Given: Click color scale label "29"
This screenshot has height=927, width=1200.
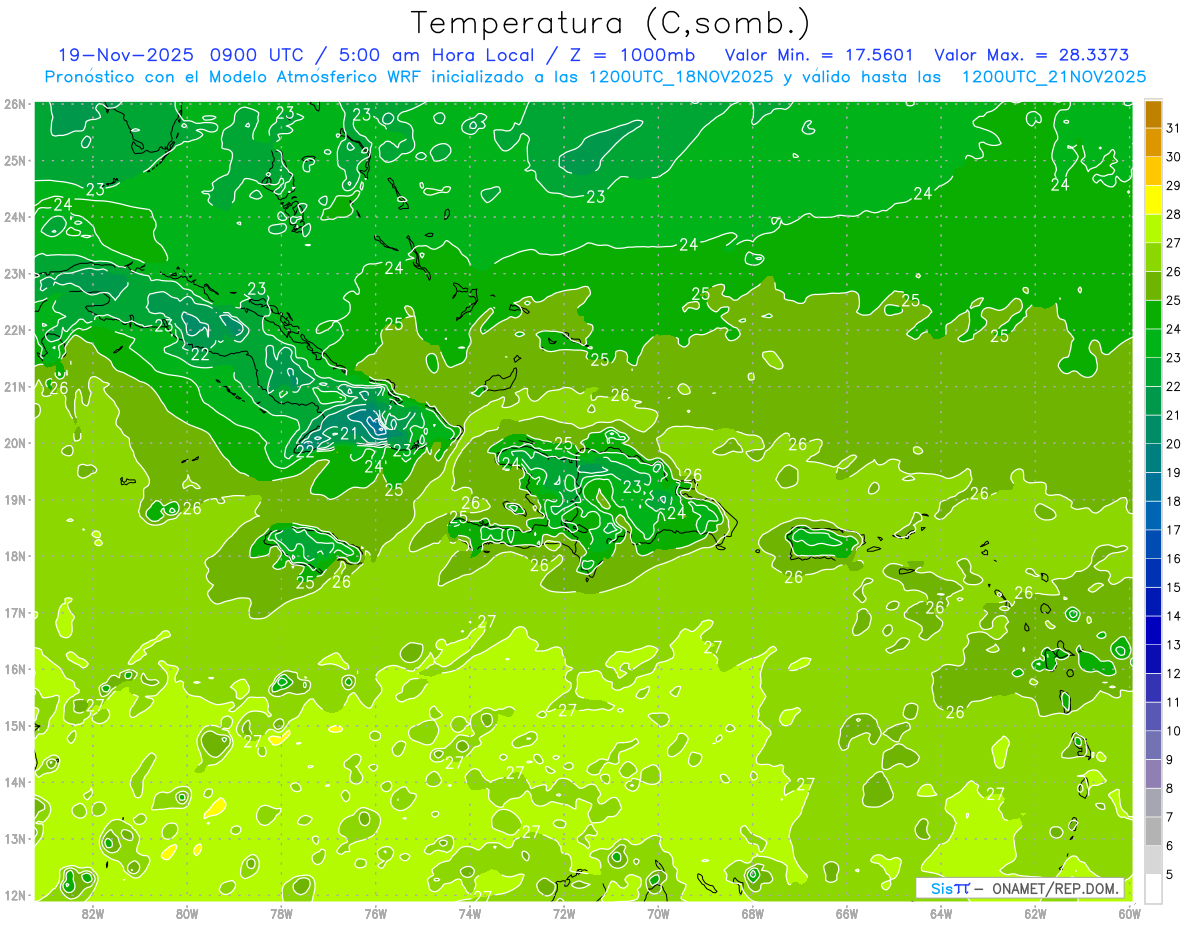Looking at the screenshot, I should (x=1174, y=186).
